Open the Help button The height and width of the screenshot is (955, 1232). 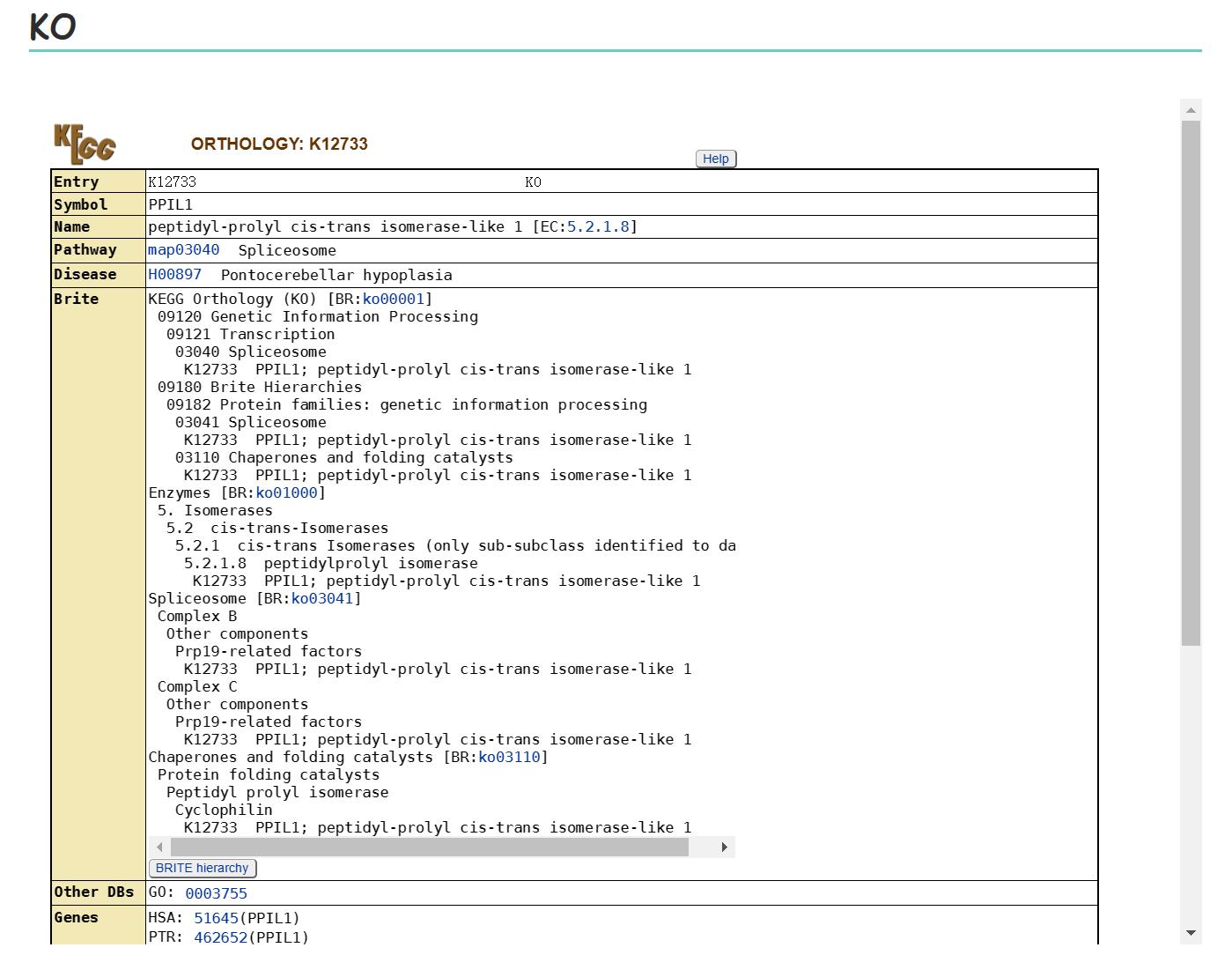[x=715, y=159]
